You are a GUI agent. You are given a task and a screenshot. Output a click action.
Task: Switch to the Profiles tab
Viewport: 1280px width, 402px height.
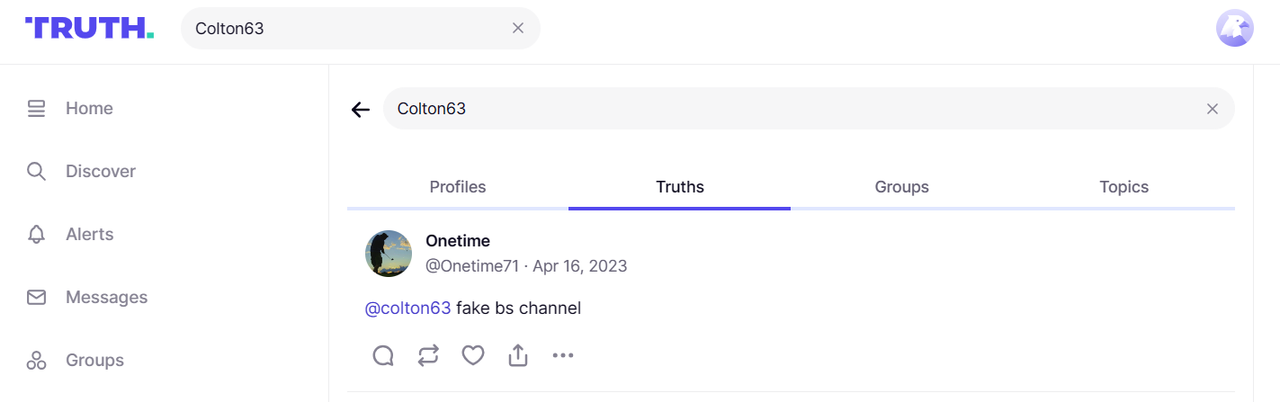pos(458,187)
